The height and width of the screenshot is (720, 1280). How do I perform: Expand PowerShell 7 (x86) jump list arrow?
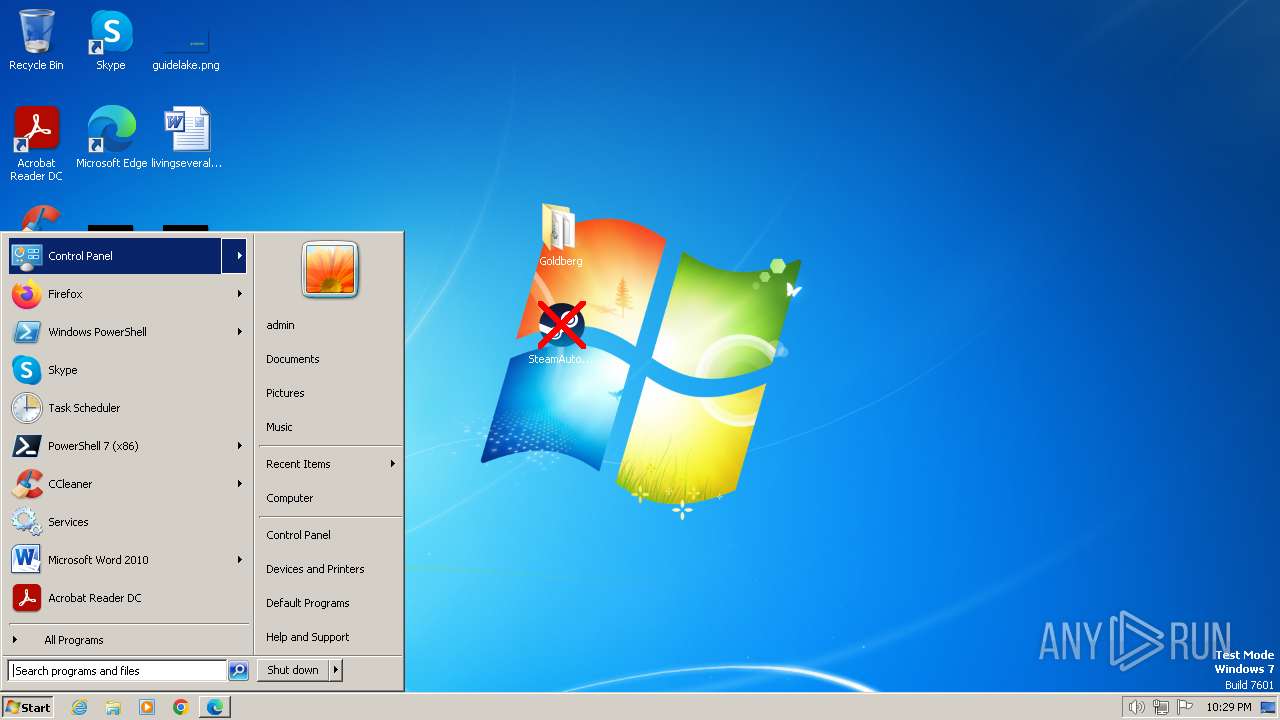coord(239,446)
